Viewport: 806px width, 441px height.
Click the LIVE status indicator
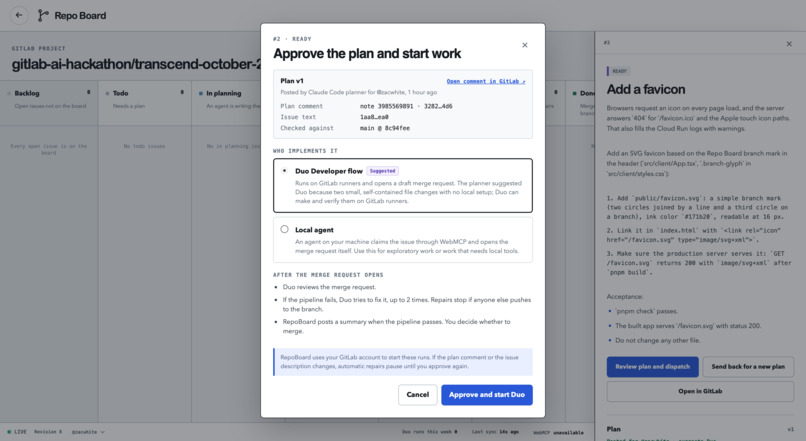[17, 432]
